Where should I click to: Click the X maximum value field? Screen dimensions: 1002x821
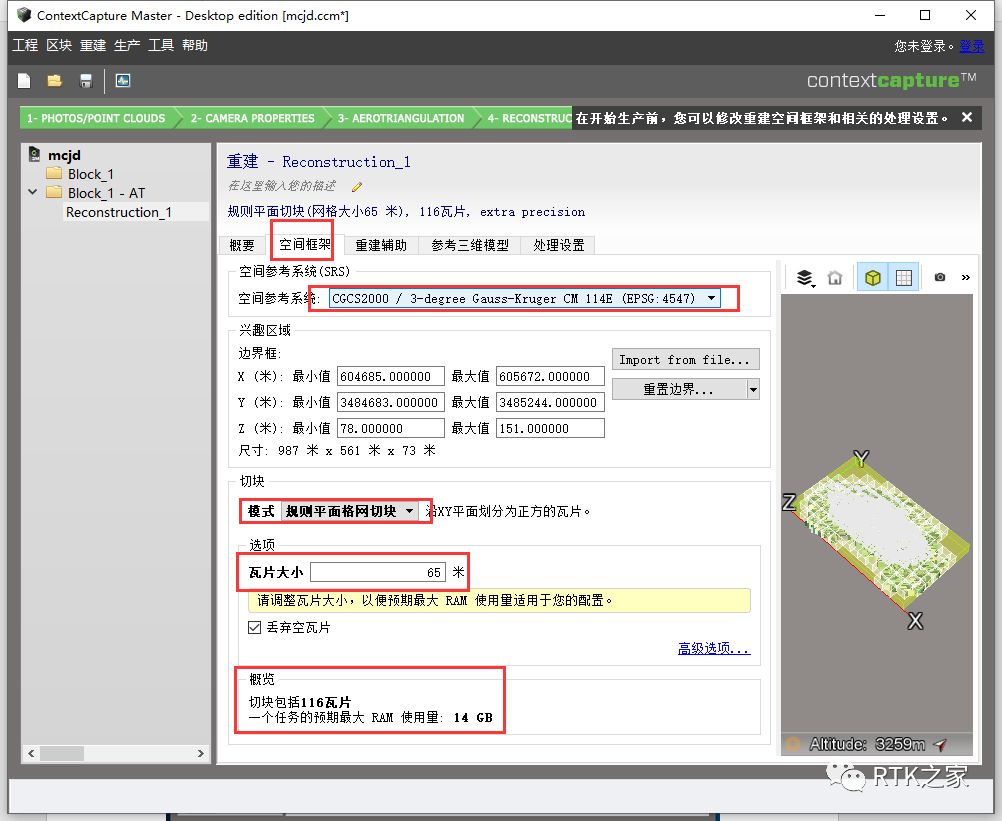point(550,376)
